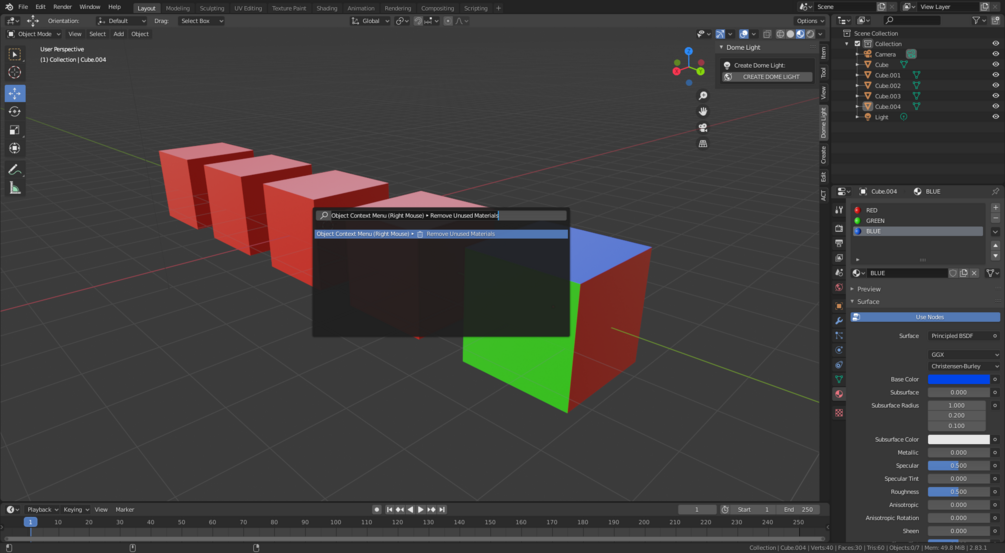The height and width of the screenshot is (553, 1005).
Task: Toggle visibility of the Light object
Action: (995, 117)
